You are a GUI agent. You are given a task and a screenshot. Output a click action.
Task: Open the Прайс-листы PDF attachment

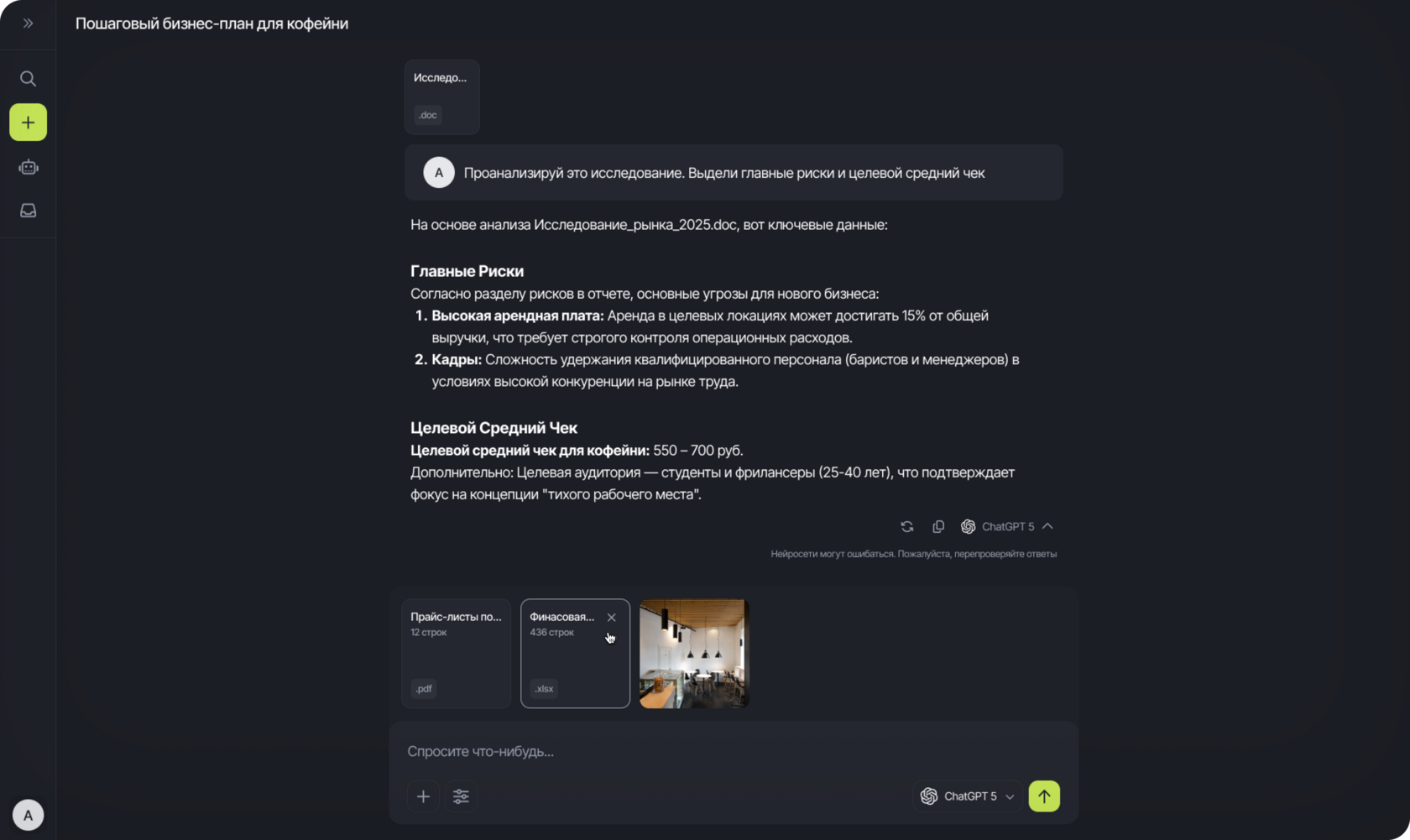click(x=456, y=654)
